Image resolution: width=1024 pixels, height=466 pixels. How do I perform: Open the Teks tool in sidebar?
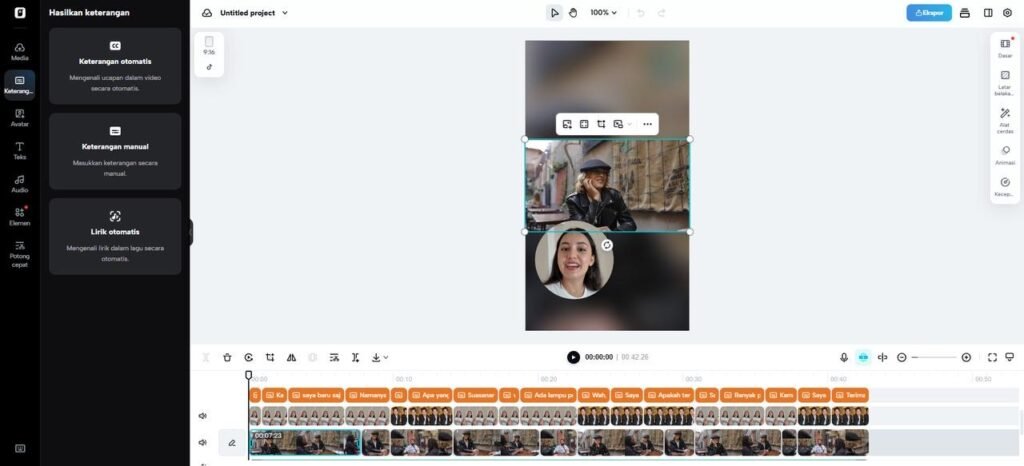click(19, 150)
